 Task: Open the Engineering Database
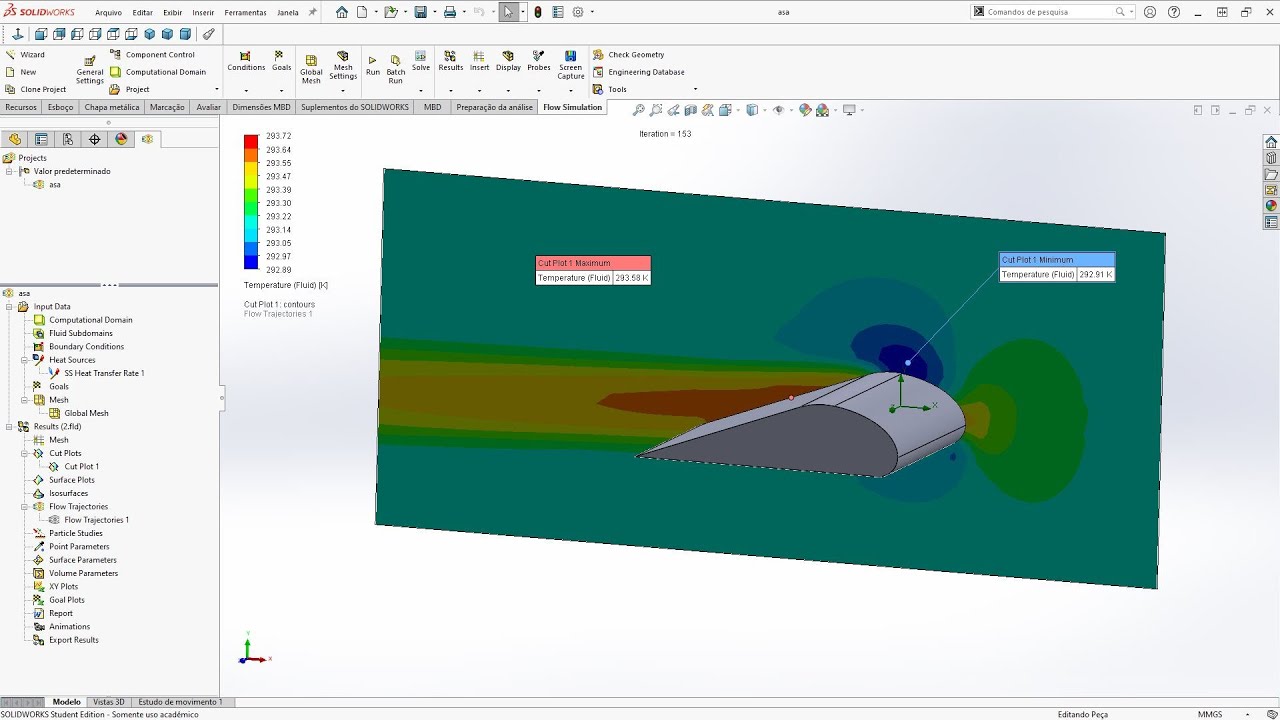638,72
